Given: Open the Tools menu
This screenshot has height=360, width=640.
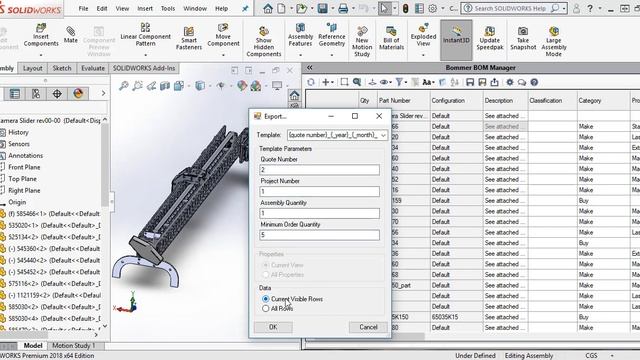Looking at the screenshot, I should tap(168, 8).
